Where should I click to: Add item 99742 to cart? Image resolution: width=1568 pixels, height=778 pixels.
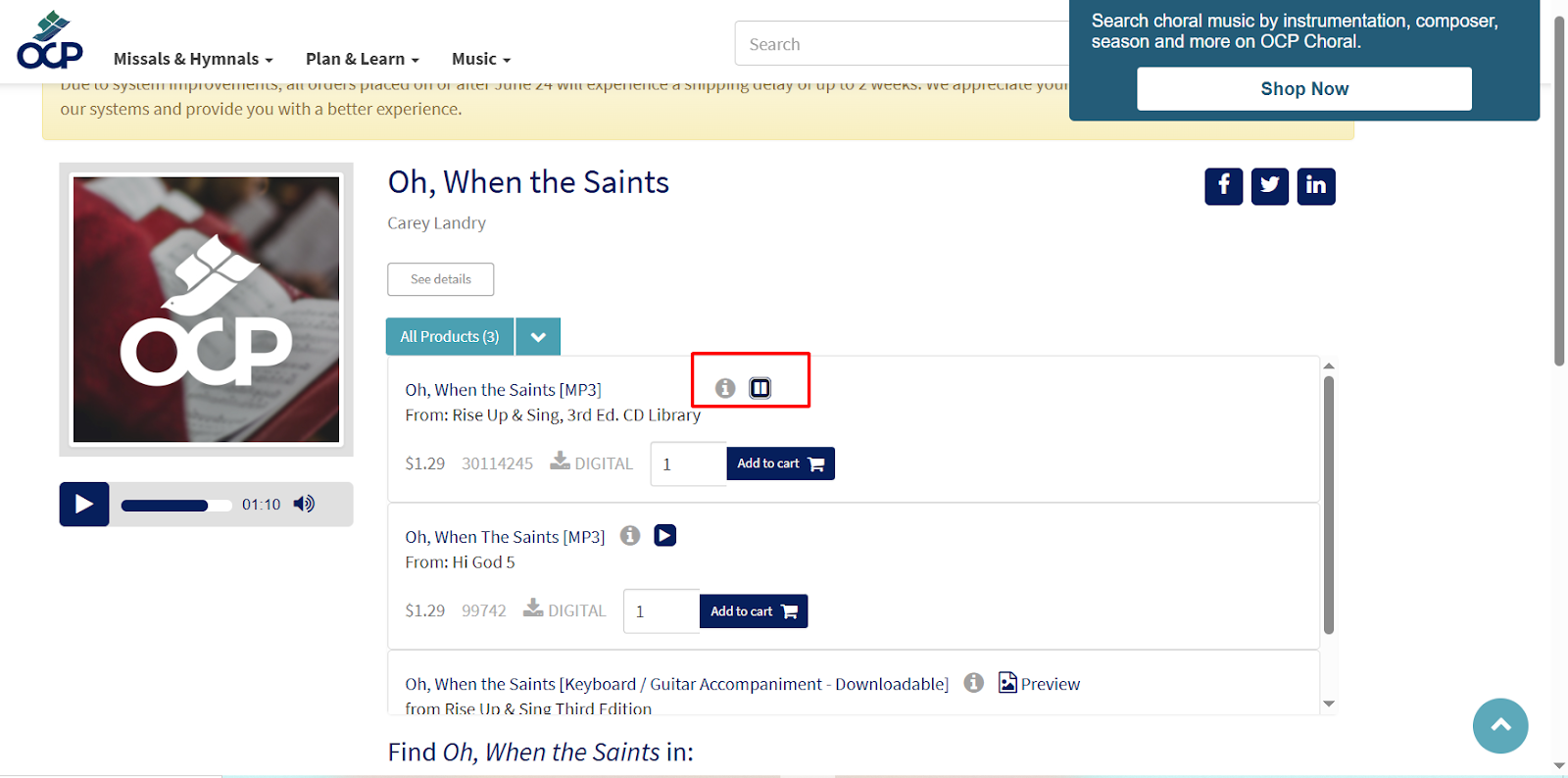click(x=754, y=611)
